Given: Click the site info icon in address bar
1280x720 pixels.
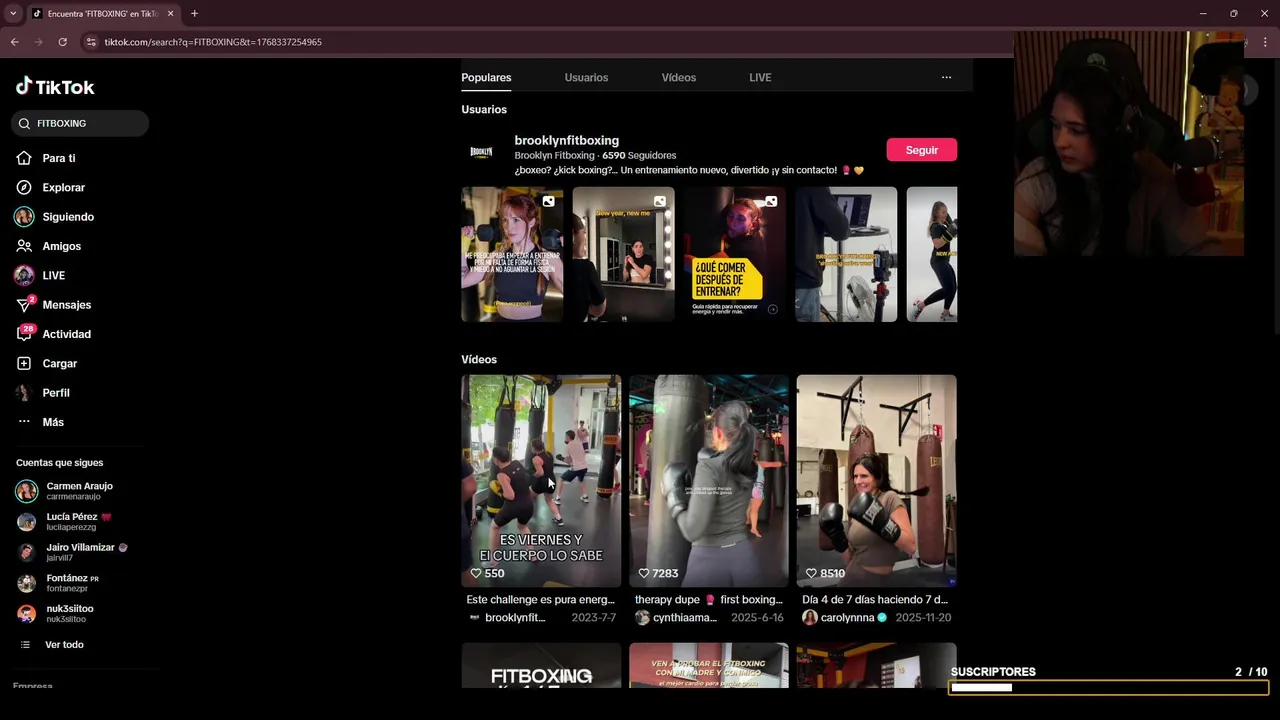Looking at the screenshot, I should pyautogui.click(x=91, y=42).
